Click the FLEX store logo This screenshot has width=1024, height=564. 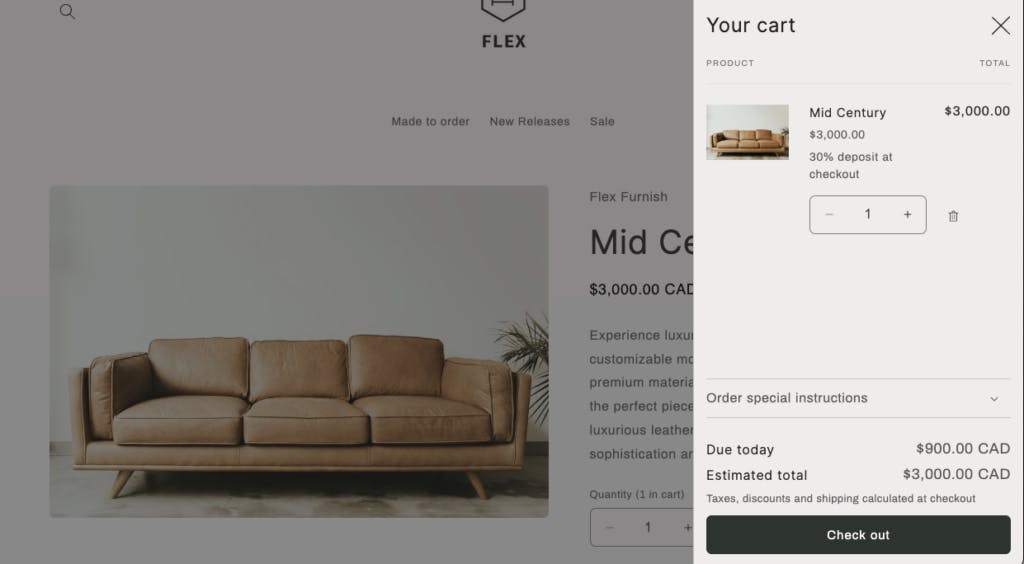click(504, 25)
